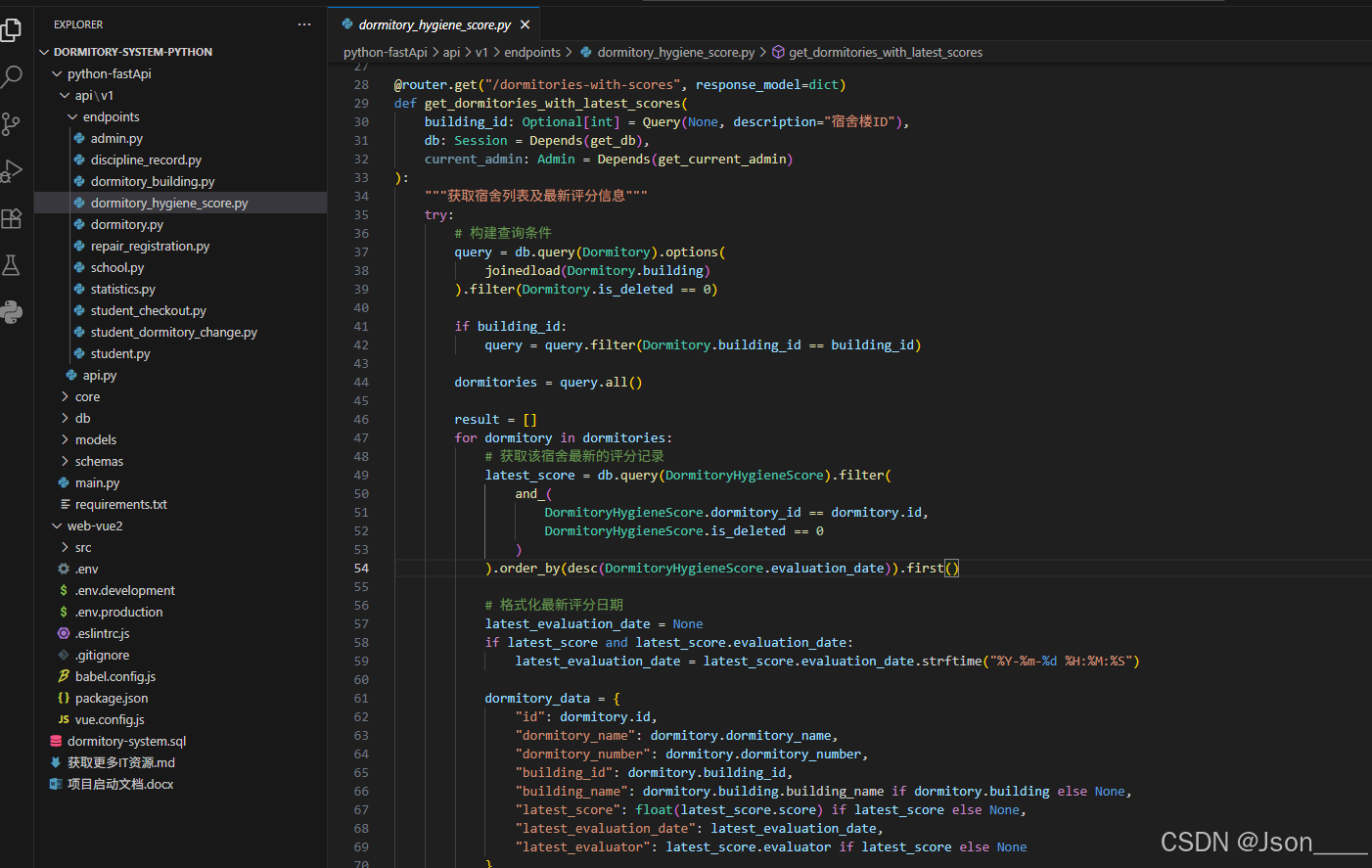Open babel.config.js file
1372x868 pixels.
[x=181, y=676]
